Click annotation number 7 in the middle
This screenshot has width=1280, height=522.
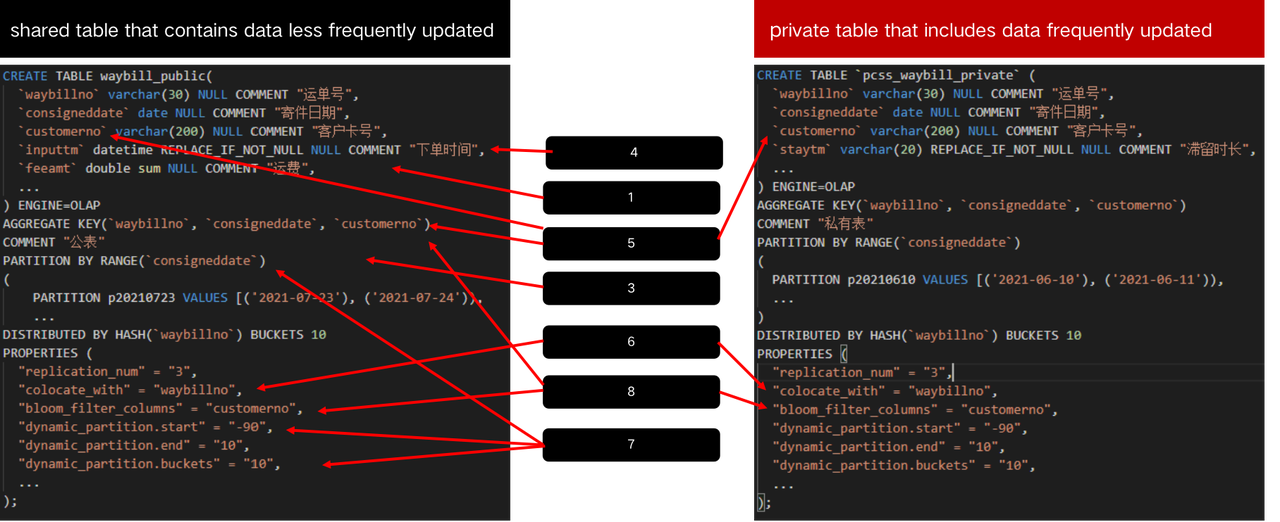(631, 444)
